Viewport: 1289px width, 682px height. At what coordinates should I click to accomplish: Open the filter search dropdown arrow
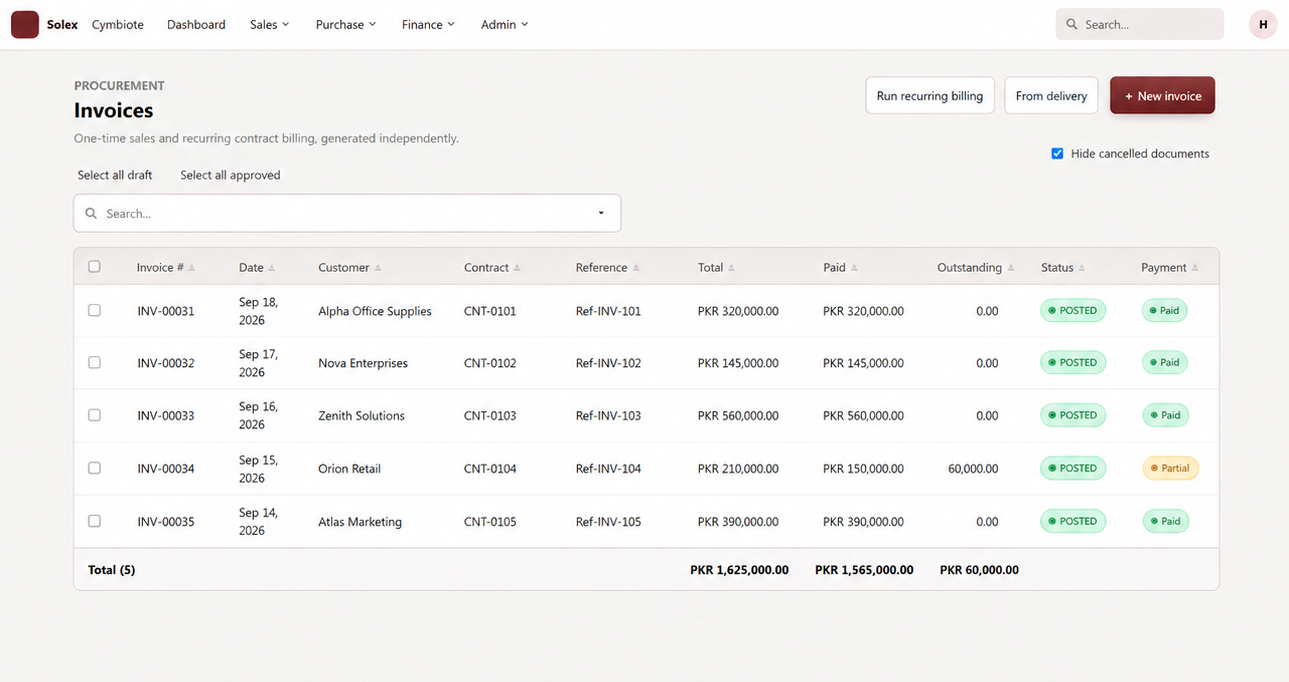click(x=601, y=213)
